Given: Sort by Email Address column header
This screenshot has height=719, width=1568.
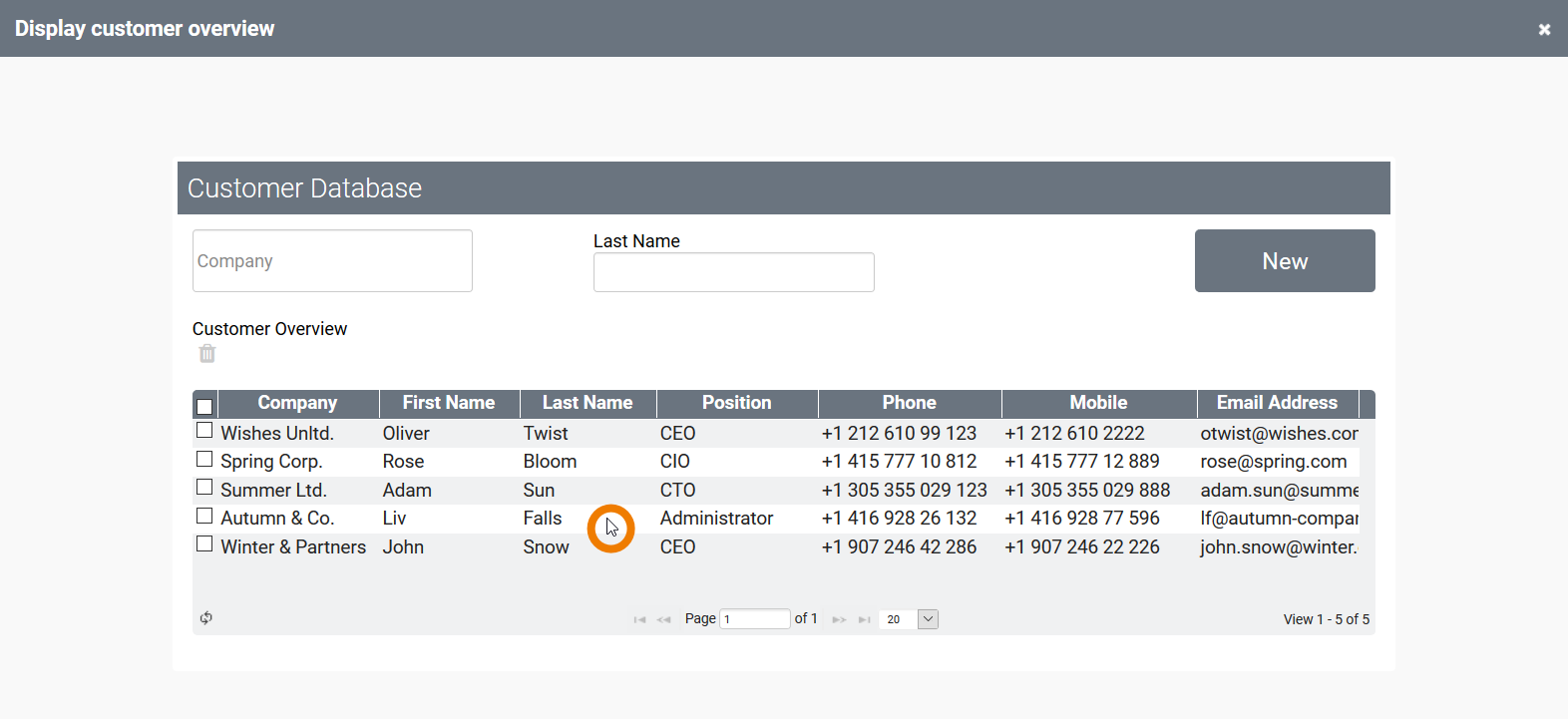Looking at the screenshot, I should coord(1278,403).
